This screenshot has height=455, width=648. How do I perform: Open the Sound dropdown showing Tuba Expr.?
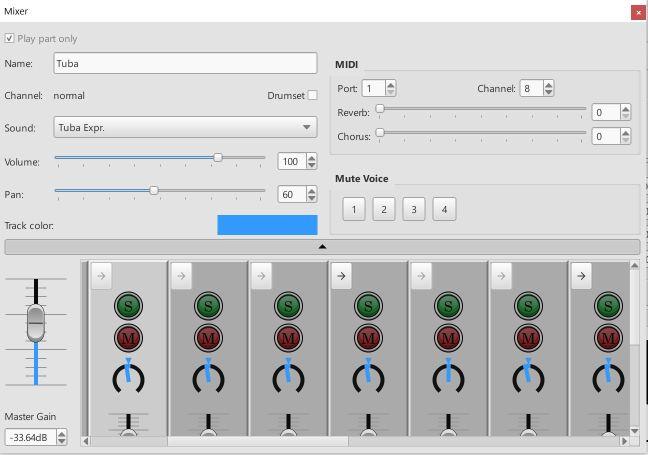185,127
